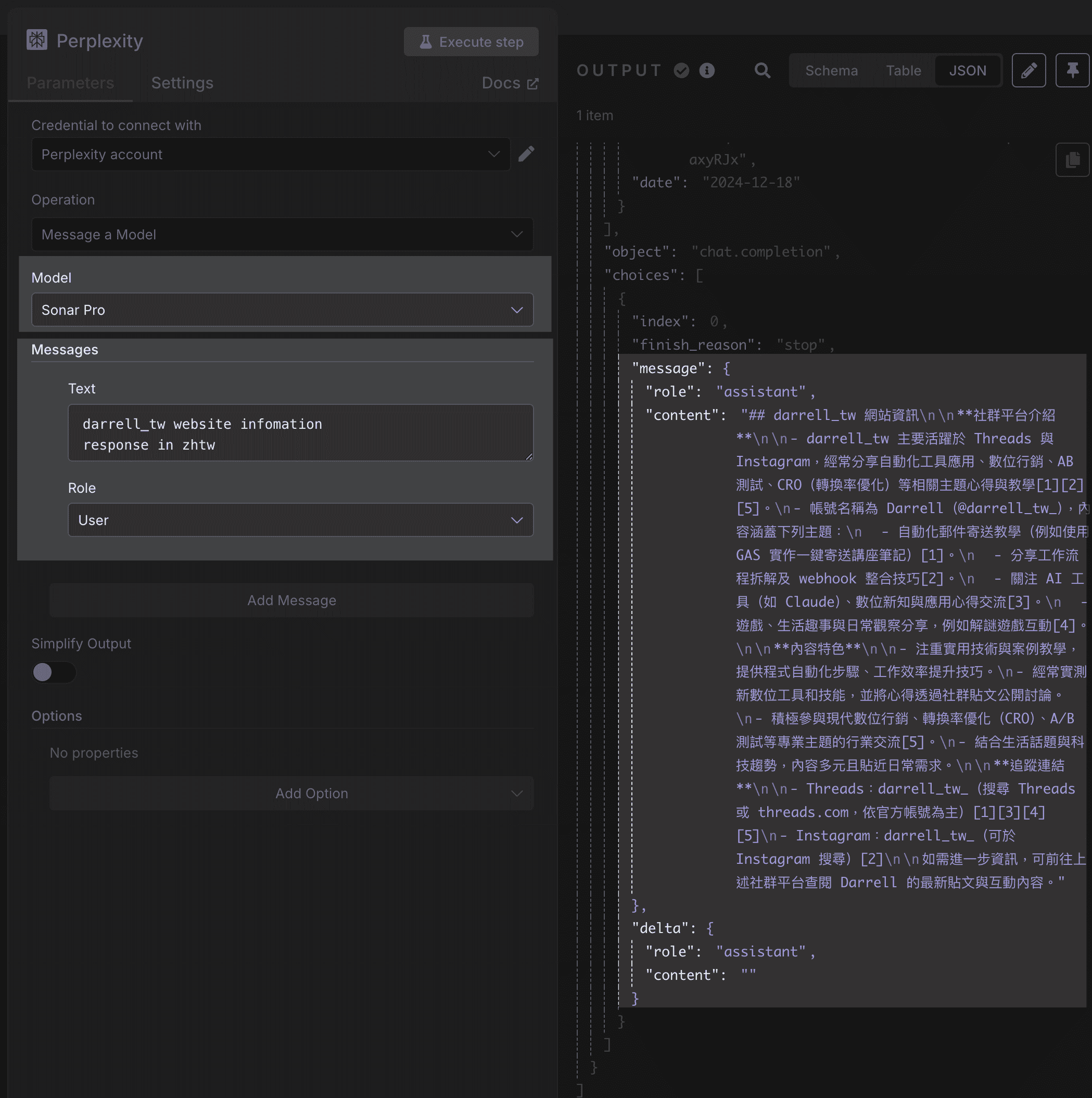The image size is (1092, 1098).
Task: Switch to the Settings tab
Action: click(x=182, y=83)
